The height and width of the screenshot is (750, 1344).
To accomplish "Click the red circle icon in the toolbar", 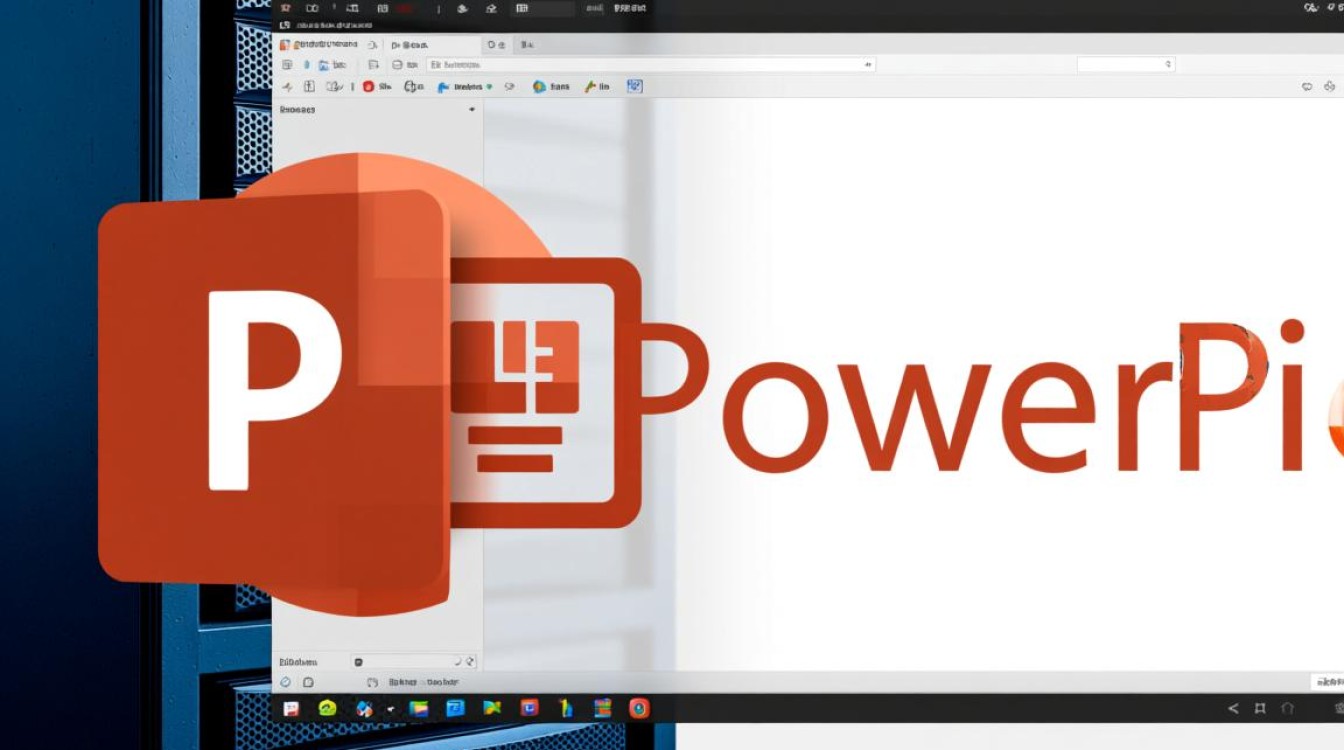I will point(368,87).
